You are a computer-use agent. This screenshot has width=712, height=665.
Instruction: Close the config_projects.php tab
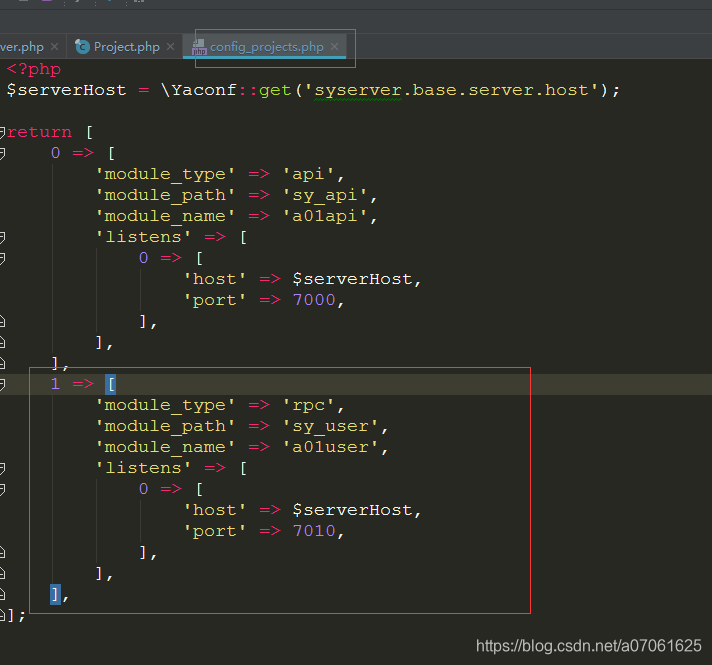(x=335, y=46)
